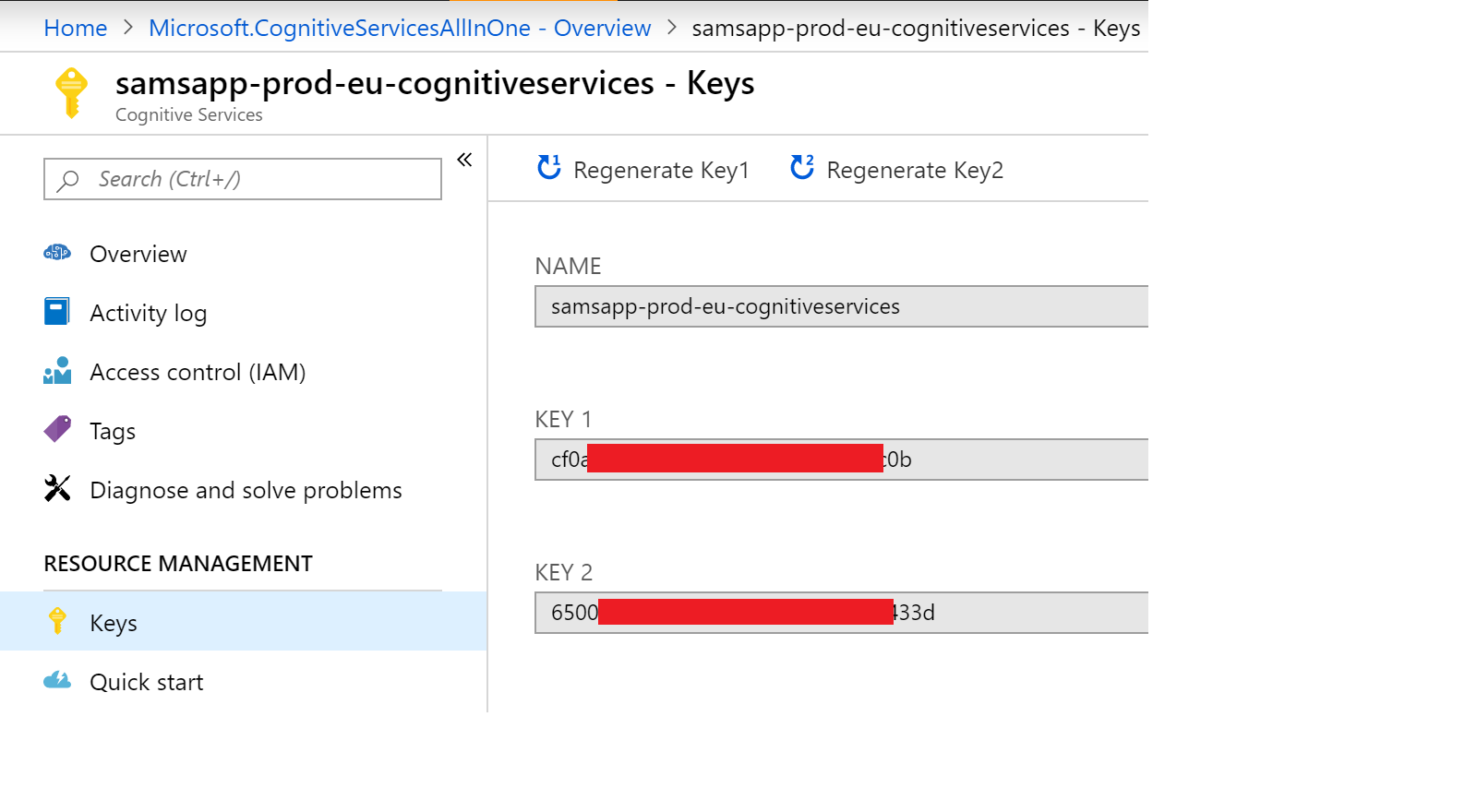Select Access control (IAM) menu item
The width and height of the screenshot is (1477, 812).
click(x=198, y=373)
